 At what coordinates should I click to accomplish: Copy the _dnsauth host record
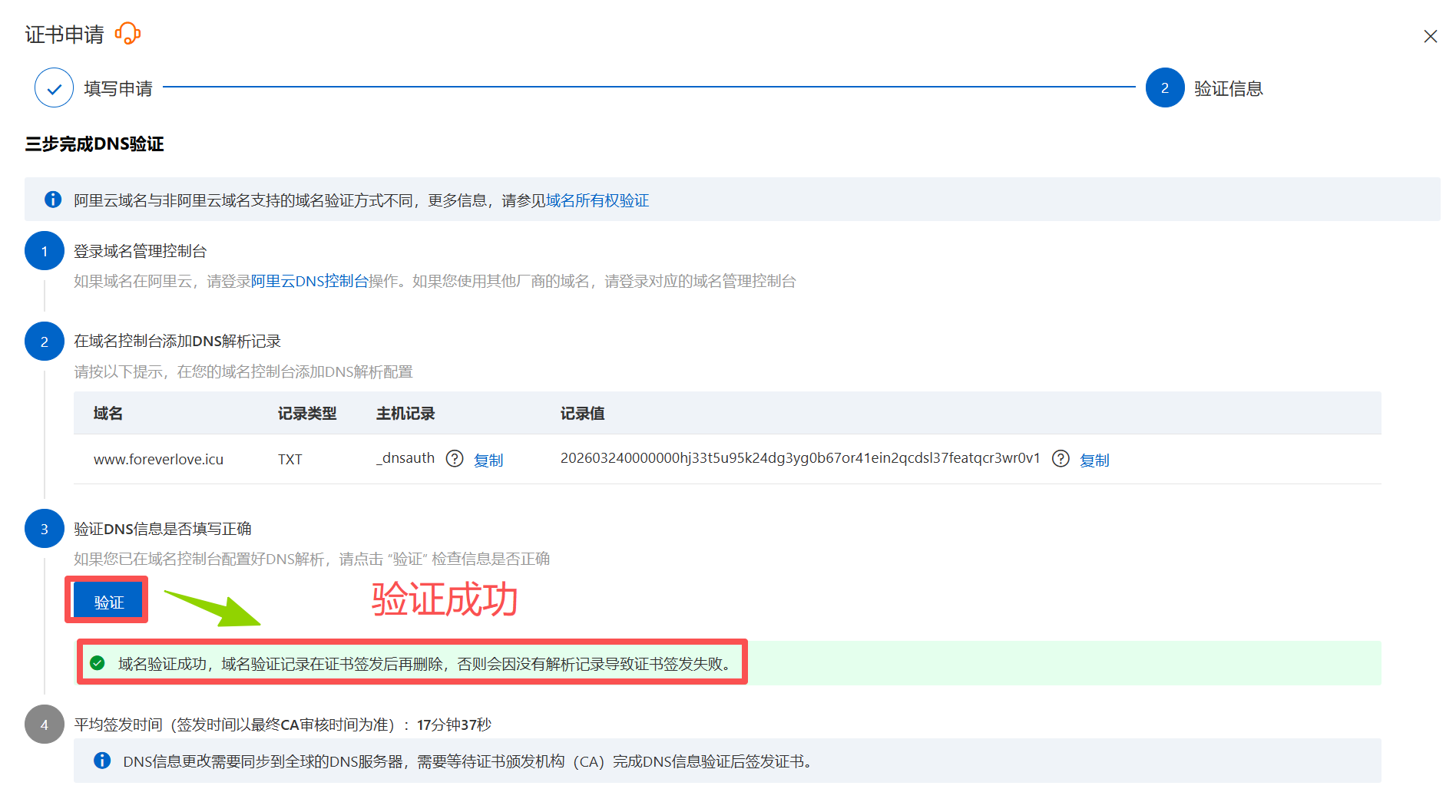pyautogui.click(x=488, y=460)
